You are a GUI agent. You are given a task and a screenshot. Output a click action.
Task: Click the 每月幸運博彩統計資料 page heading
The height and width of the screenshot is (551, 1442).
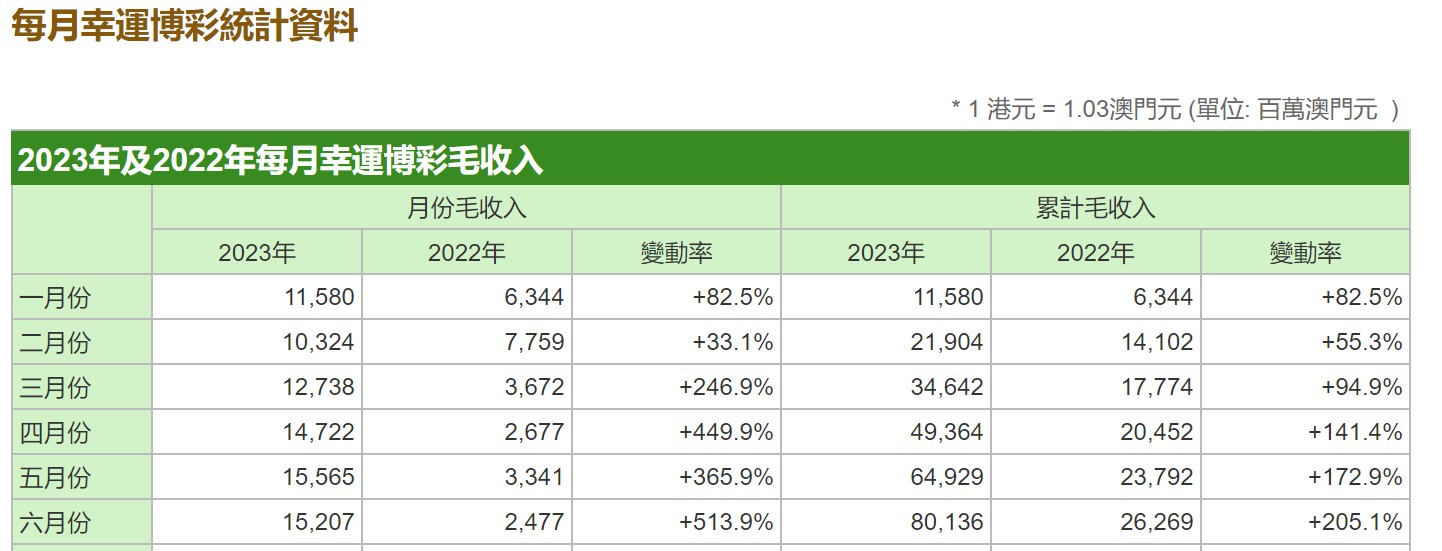click(184, 27)
